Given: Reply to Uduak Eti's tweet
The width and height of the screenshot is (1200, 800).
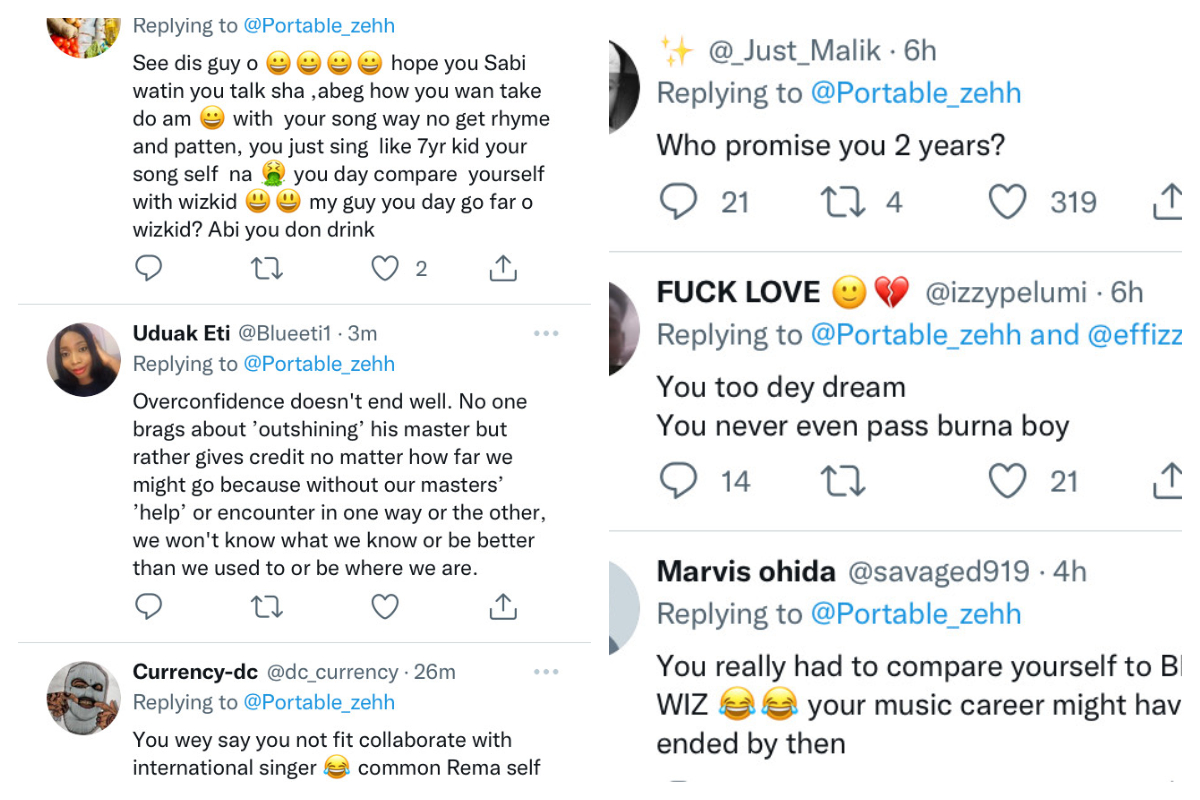Looking at the screenshot, I should [x=149, y=607].
